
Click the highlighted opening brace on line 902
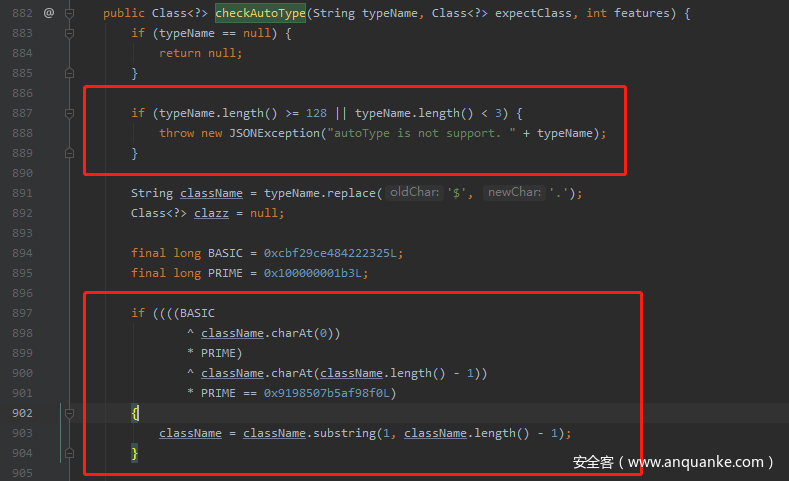135,413
